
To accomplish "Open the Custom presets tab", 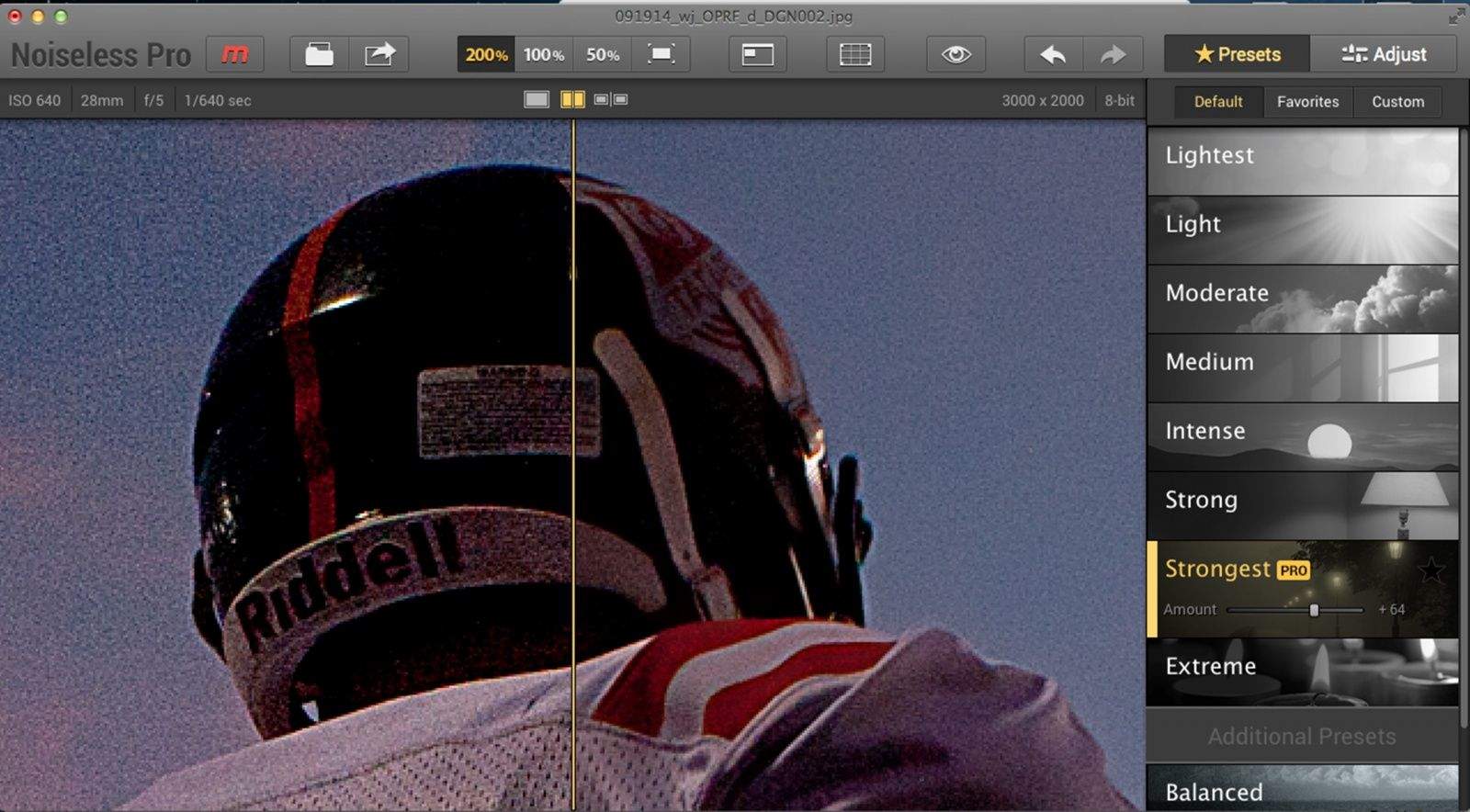I will [1397, 101].
